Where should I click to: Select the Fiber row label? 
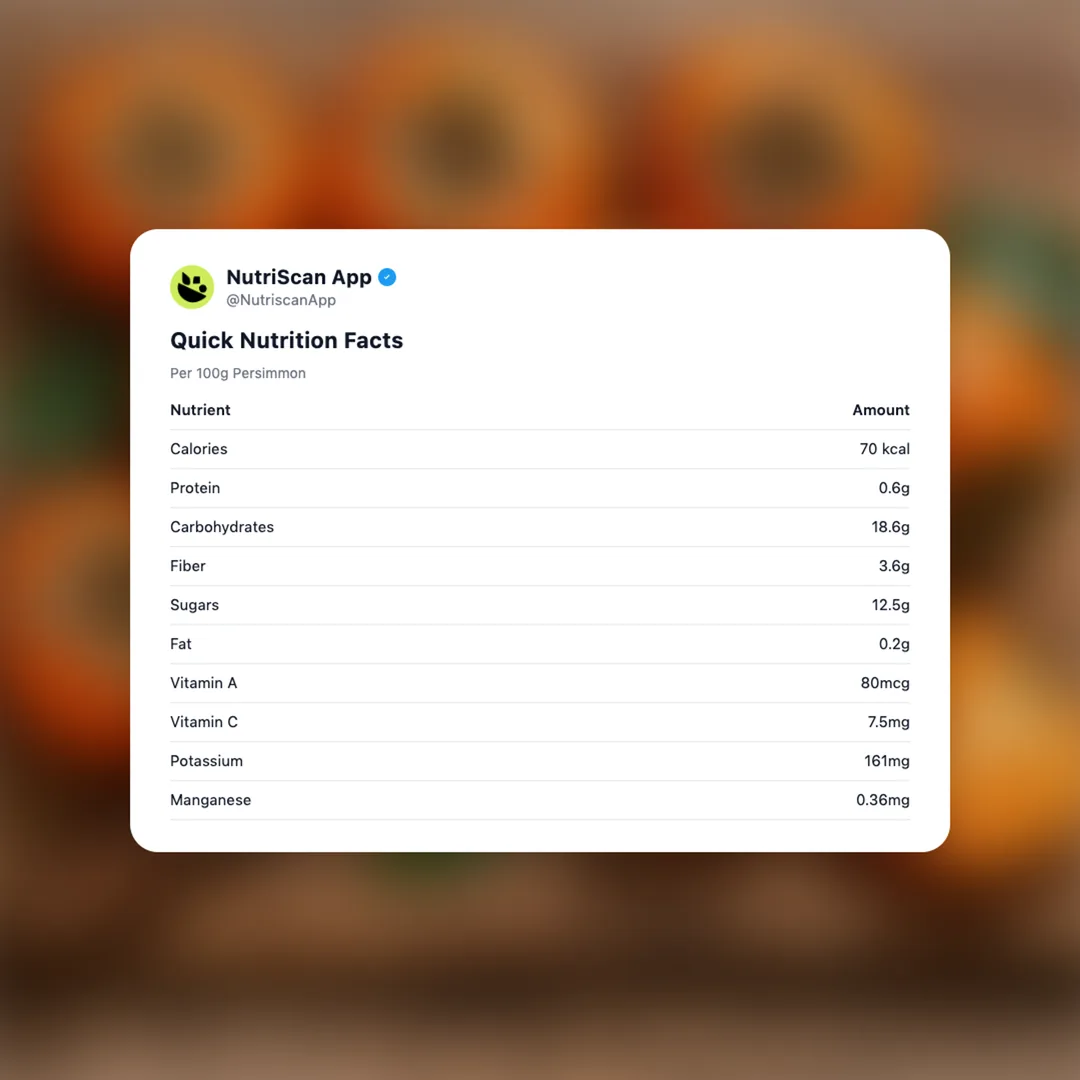[188, 566]
